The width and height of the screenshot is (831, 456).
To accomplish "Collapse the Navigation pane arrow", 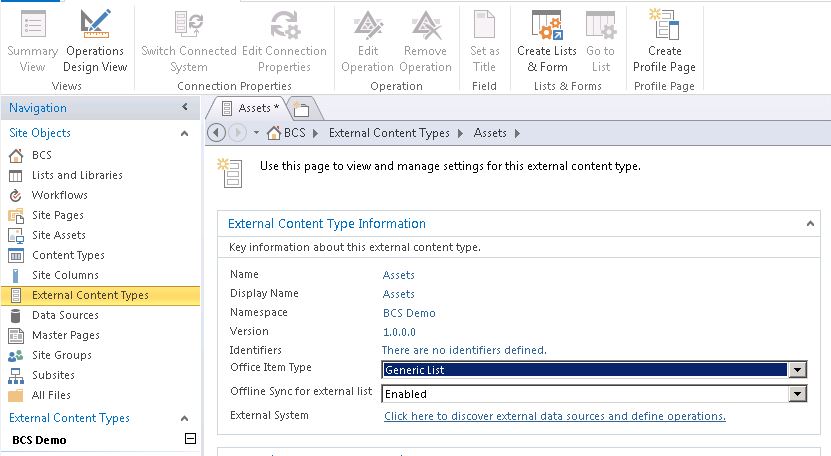I will coord(184,107).
